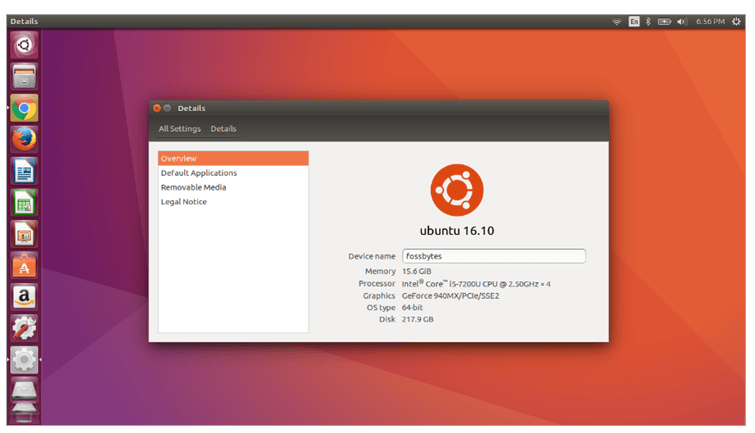The height and width of the screenshot is (433, 755).
Task: Go back to All Settings
Action: [179, 129]
